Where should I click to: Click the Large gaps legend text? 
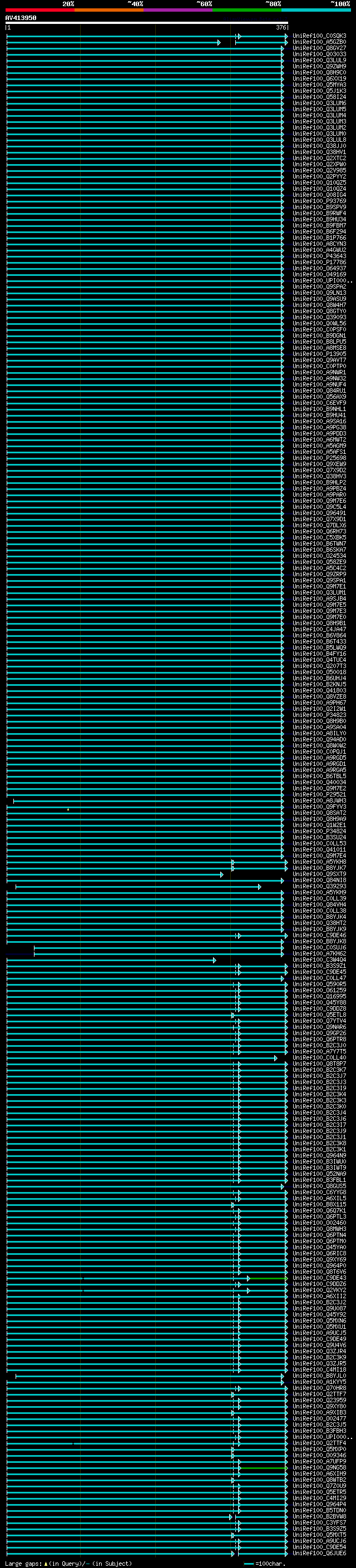69,1564
